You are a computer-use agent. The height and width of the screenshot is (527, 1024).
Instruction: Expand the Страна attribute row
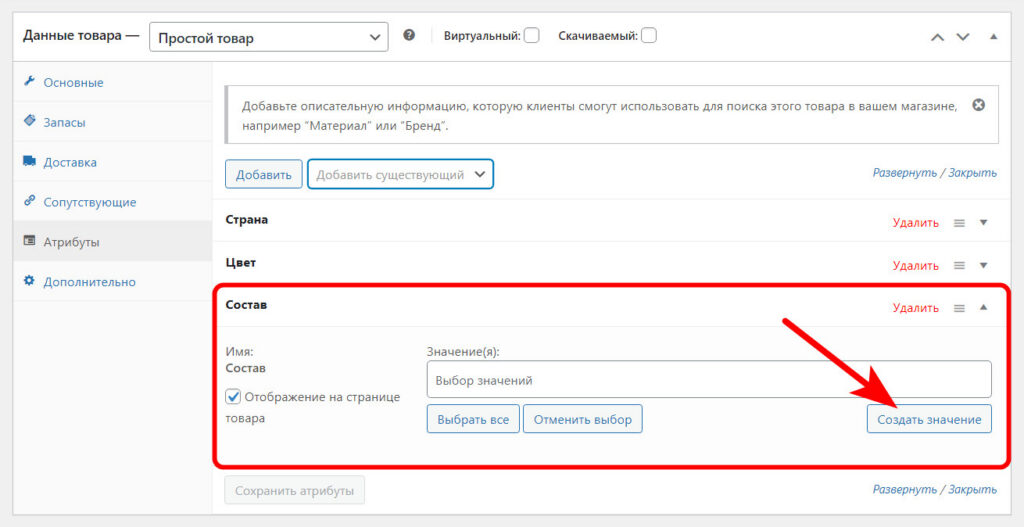click(x=984, y=223)
